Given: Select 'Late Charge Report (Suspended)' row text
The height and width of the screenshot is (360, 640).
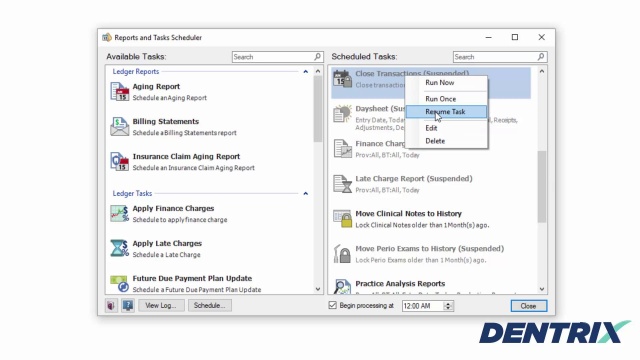Looking at the screenshot, I should tap(413, 178).
